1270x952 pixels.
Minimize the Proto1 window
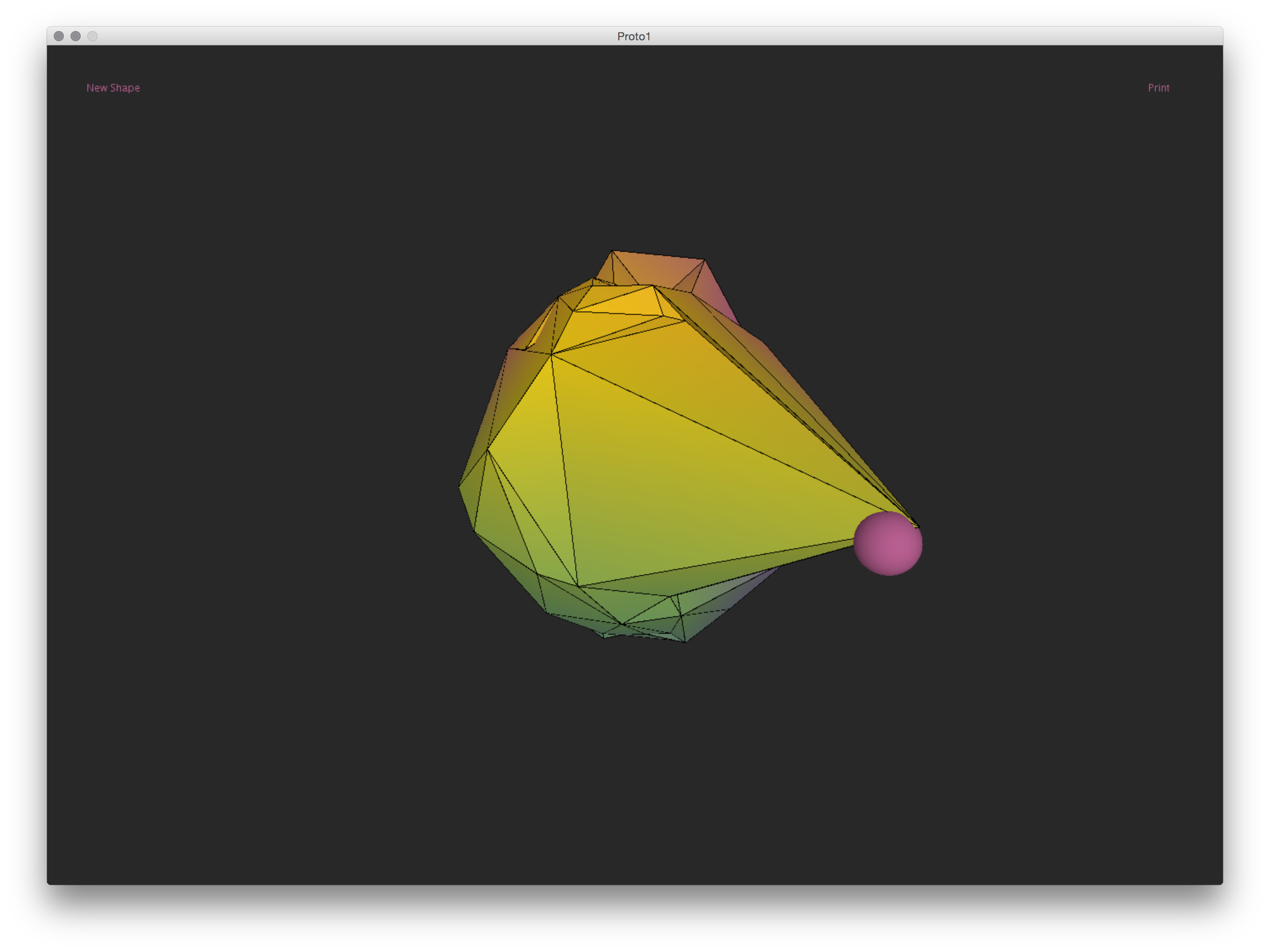tap(75, 36)
